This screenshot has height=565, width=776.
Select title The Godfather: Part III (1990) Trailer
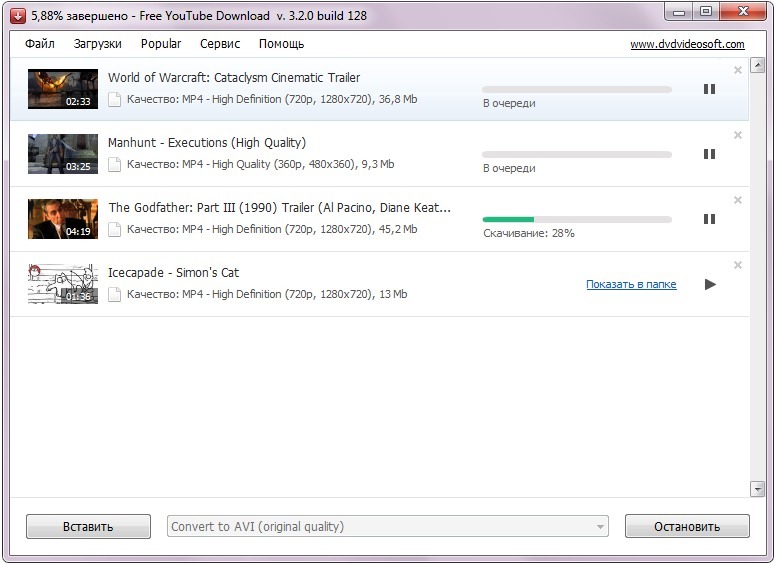pos(280,207)
